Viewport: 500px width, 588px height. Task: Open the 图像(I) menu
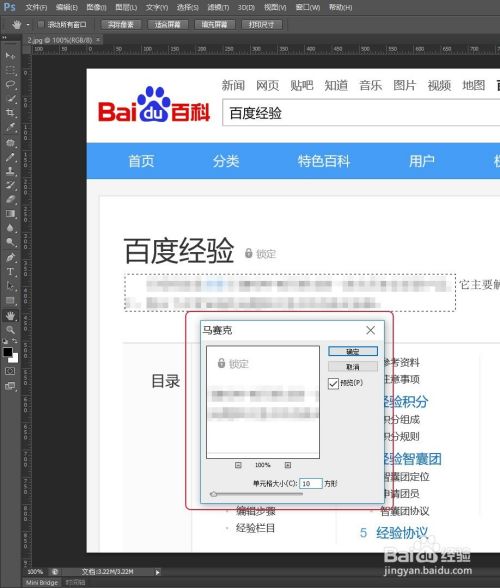96,7
